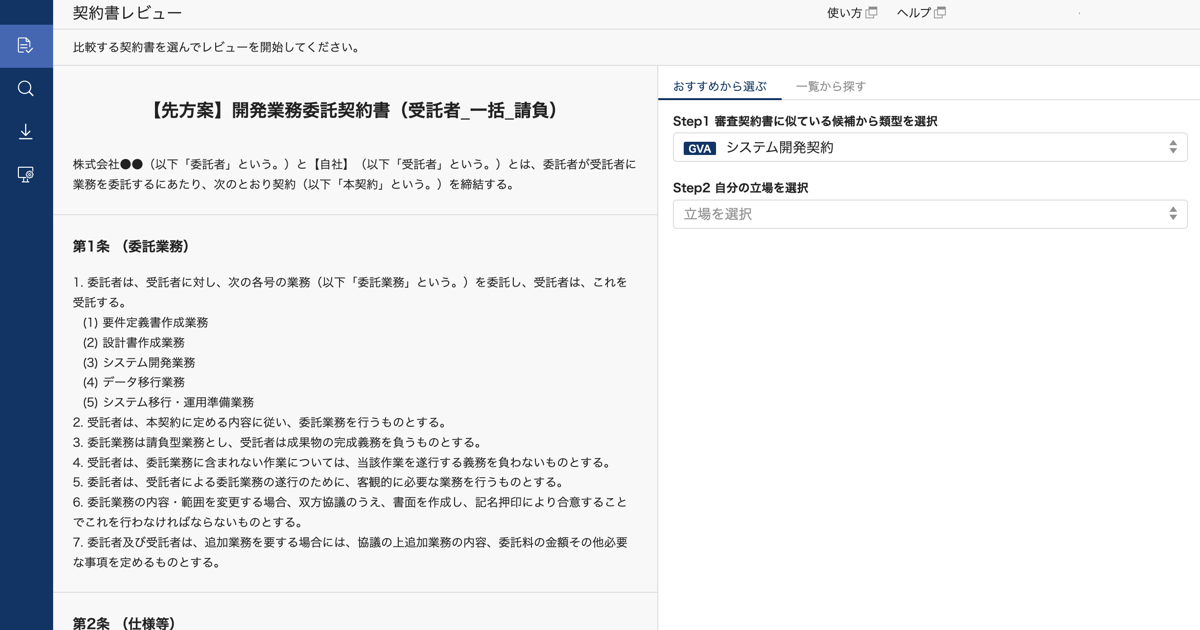Click clause 2 本契約に定める内容に従い
The width and height of the screenshot is (1200, 630).
(x=260, y=422)
